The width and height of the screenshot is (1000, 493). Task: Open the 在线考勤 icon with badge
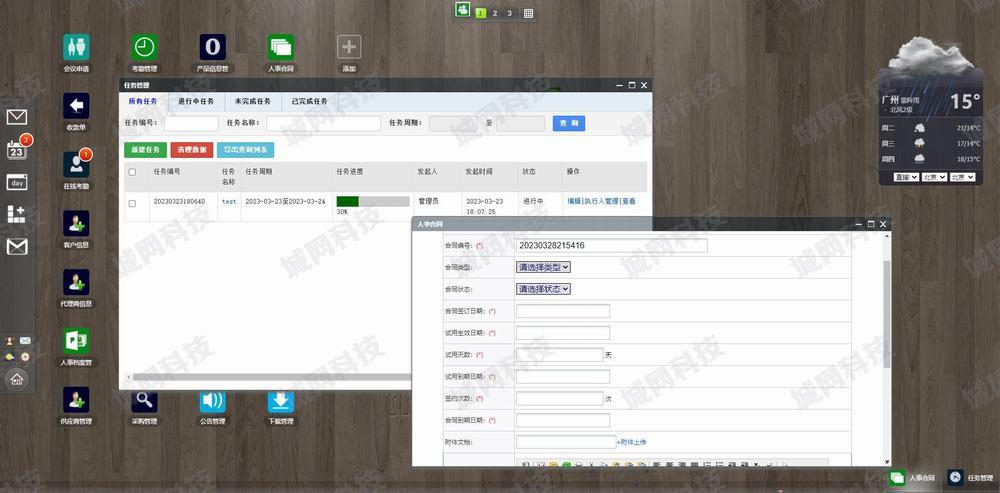(76, 165)
